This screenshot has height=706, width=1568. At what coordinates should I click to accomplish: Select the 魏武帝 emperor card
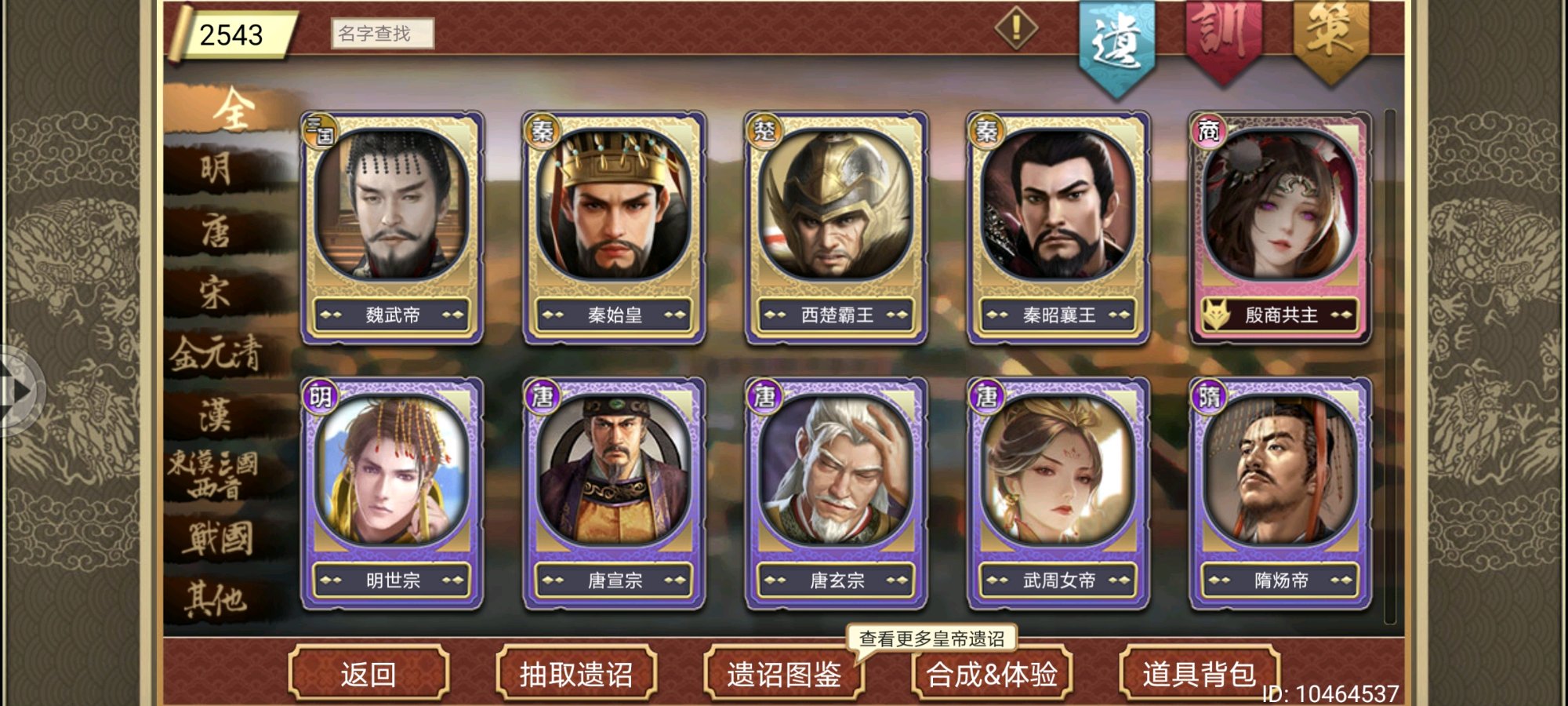[392, 227]
